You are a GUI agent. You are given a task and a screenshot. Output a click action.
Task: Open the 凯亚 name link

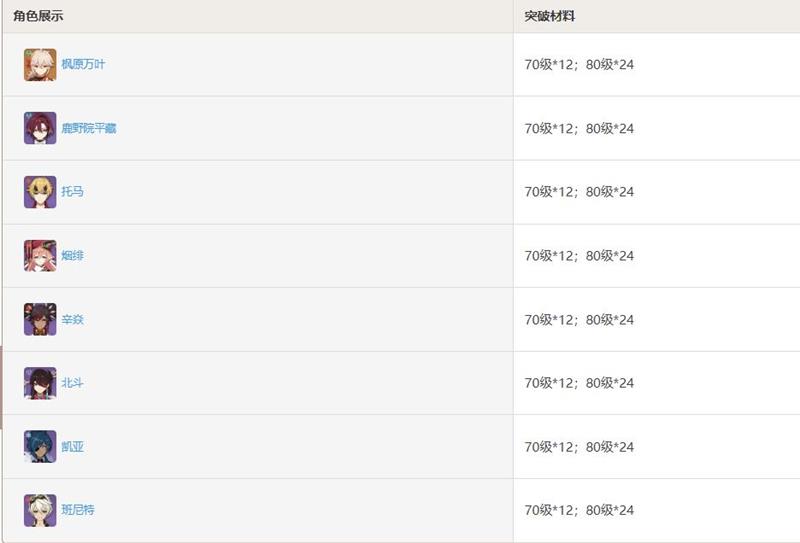click(72, 447)
